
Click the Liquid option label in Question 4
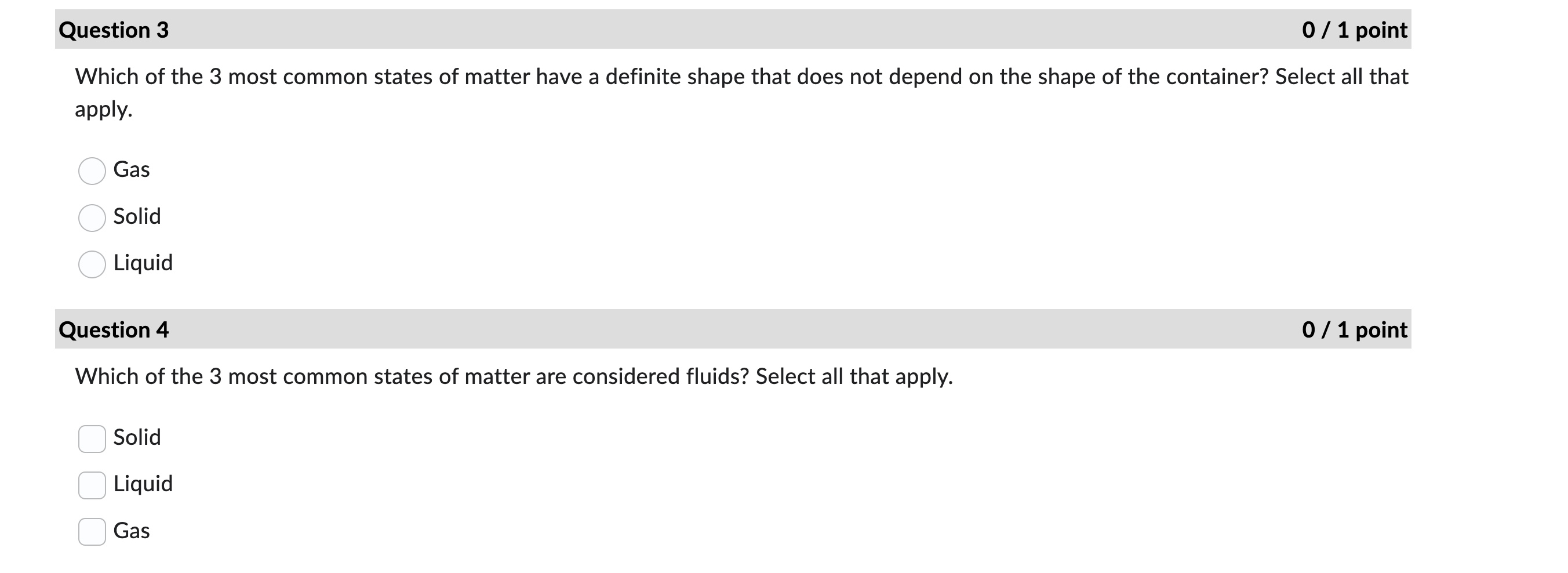pos(143,483)
